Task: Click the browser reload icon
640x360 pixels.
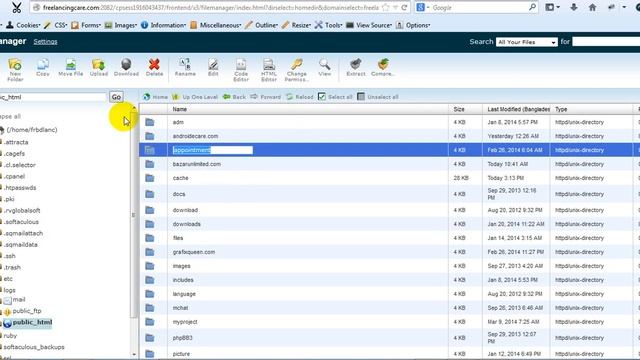Action: (x=404, y=7)
